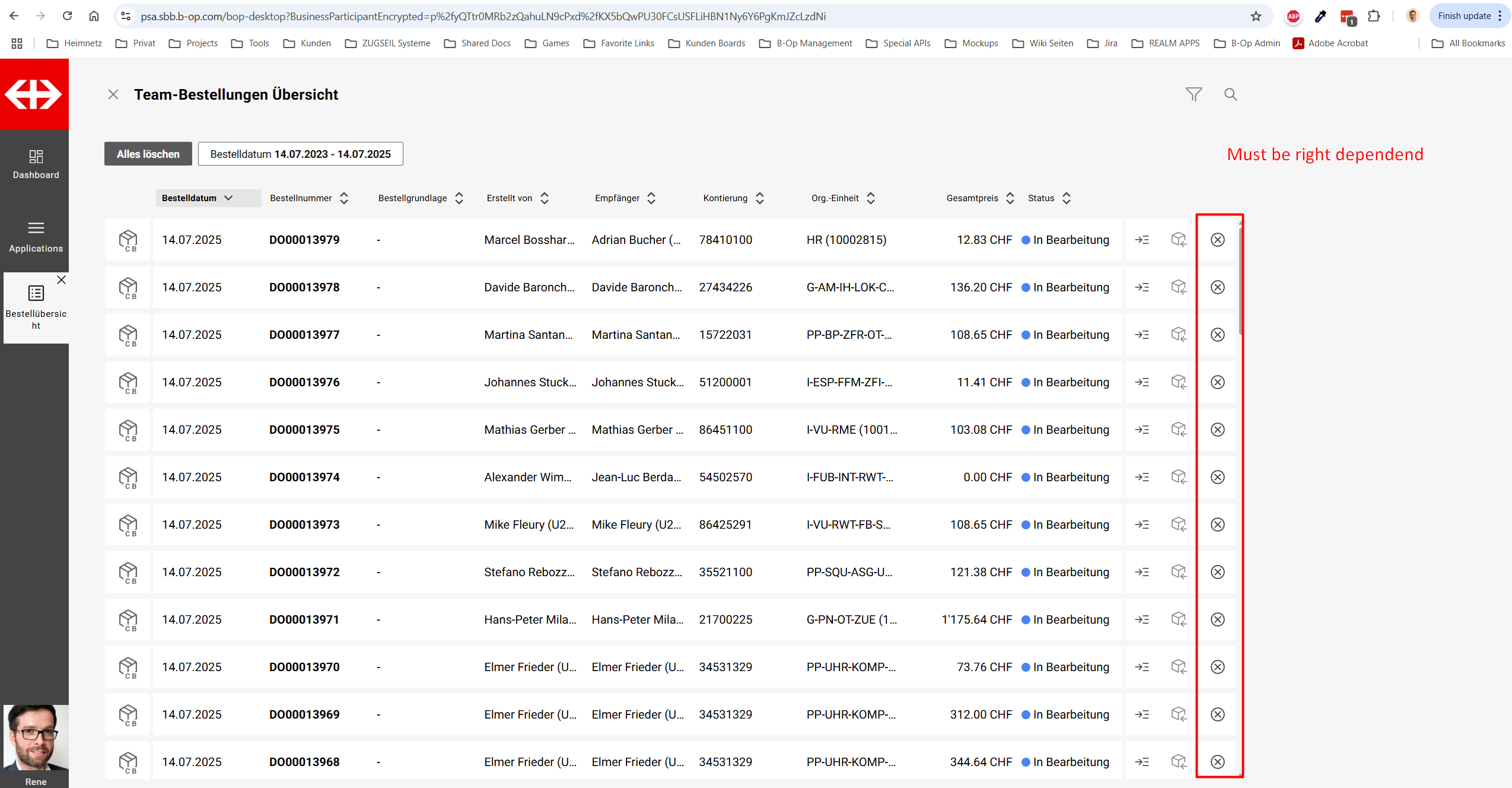This screenshot has width=1512, height=788.
Task: Click the Alles löschen button
Action: coord(148,154)
